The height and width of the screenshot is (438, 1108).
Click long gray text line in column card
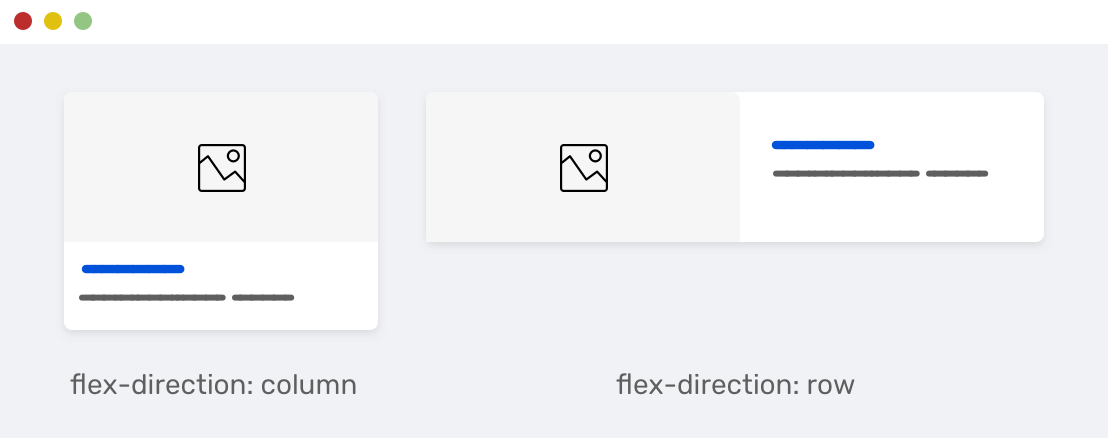coord(152,298)
